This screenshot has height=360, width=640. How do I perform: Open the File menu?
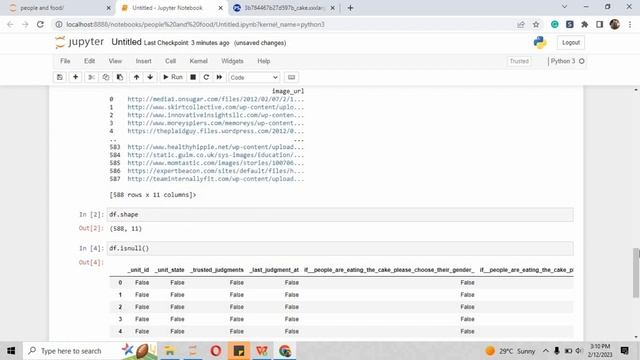[65, 61]
